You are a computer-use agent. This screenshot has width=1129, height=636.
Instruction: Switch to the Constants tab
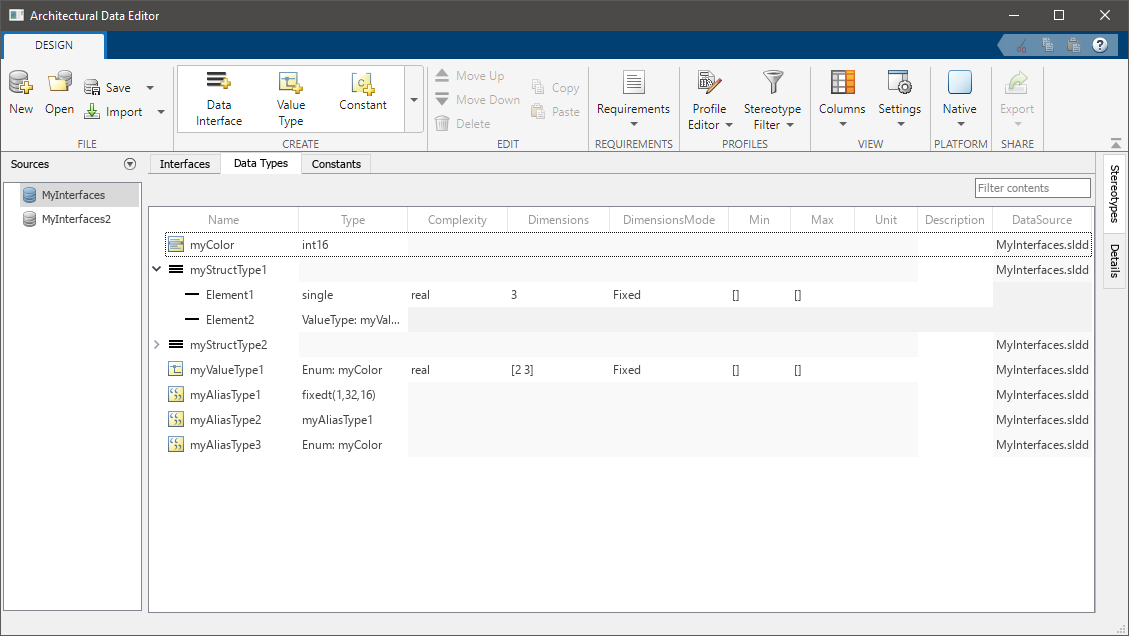tap(336, 164)
